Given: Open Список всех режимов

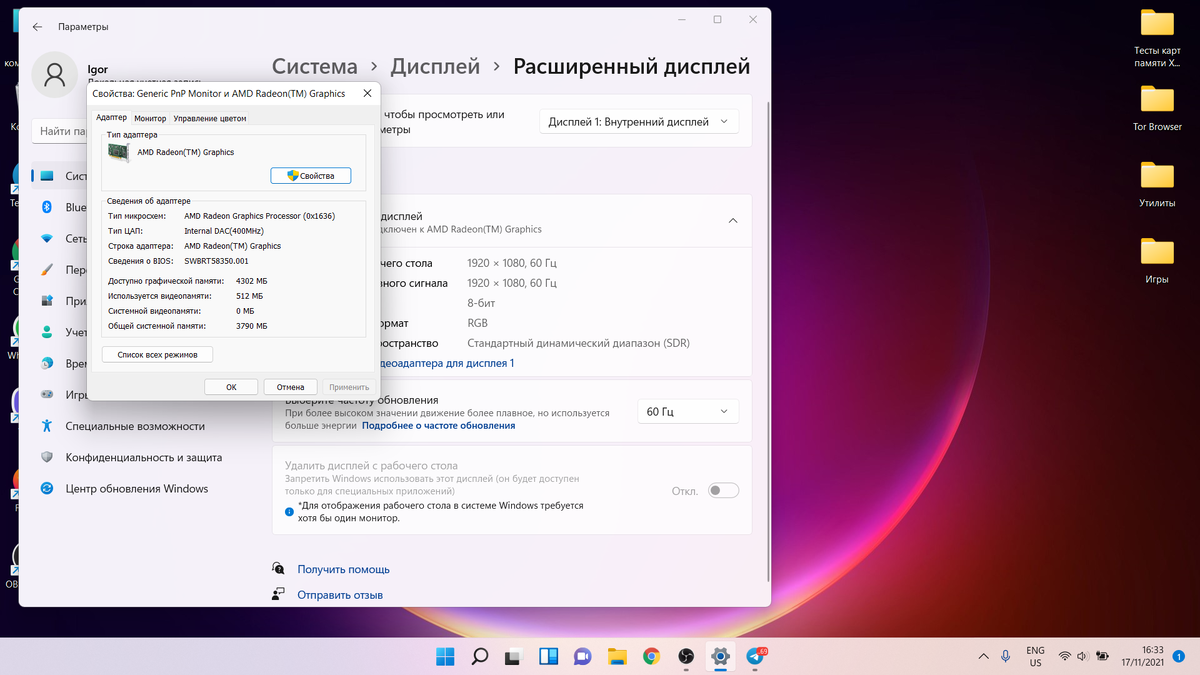Looking at the screenshot, I should 156,354.
